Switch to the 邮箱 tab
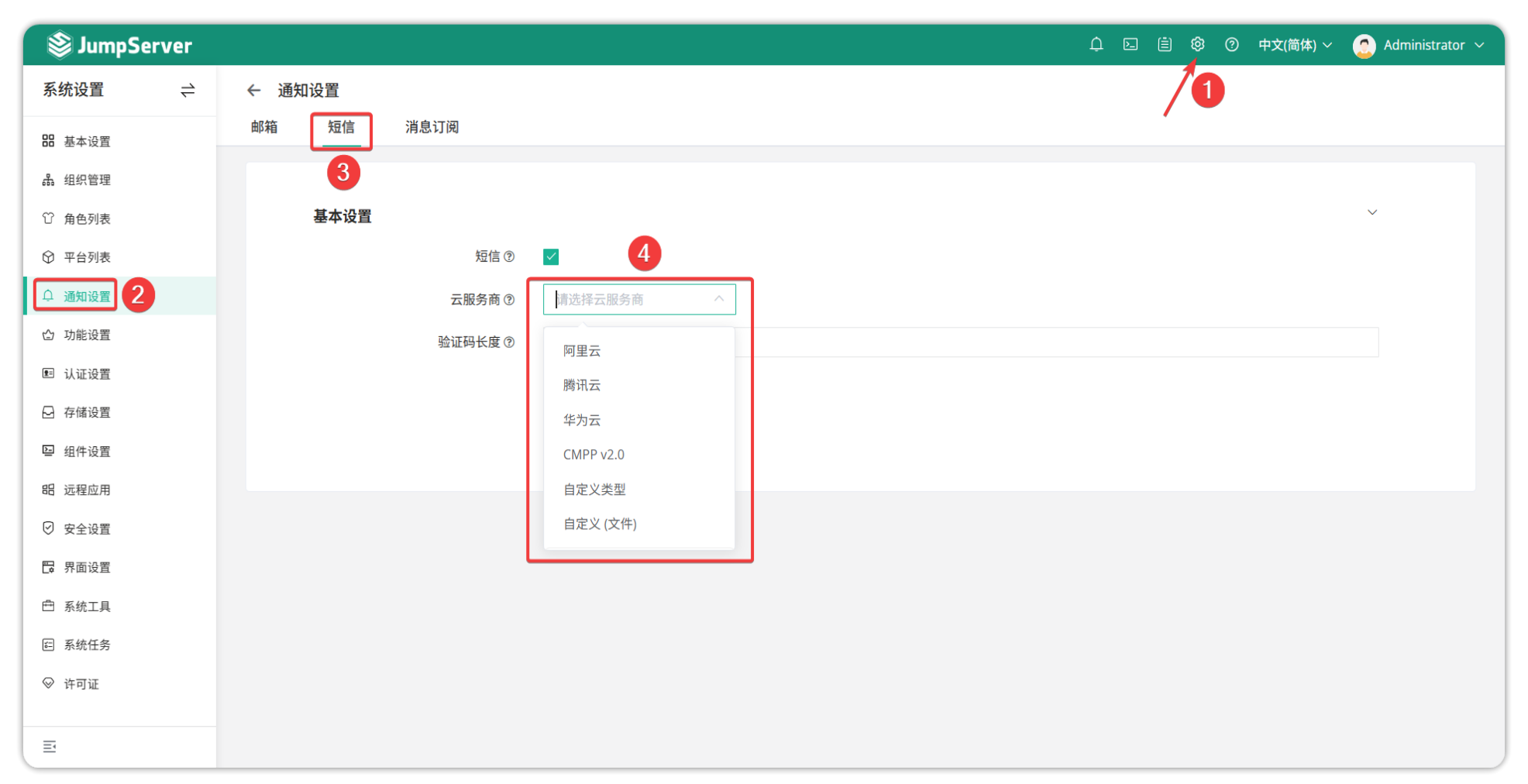 (x=264, y=127)
